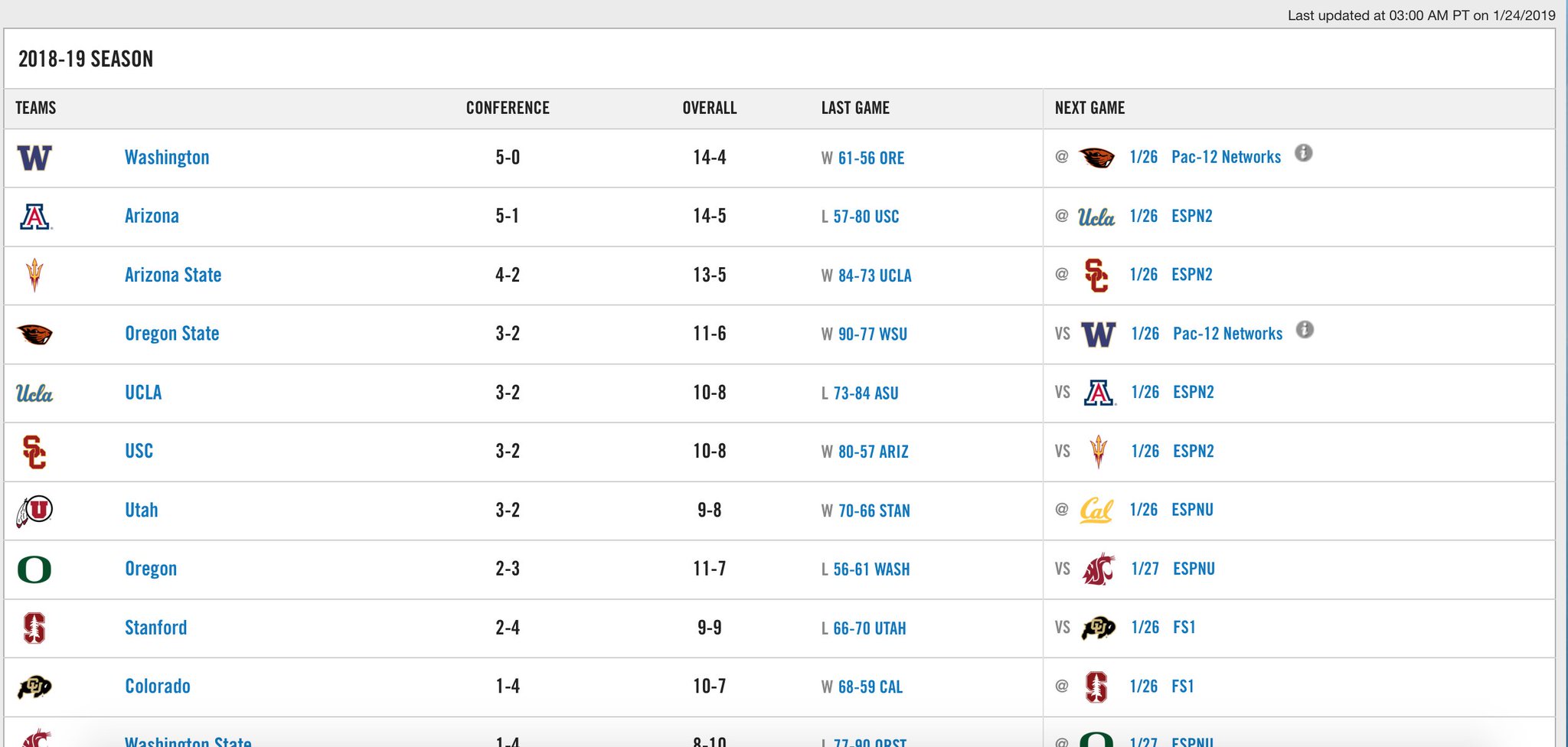
Task: Open the Utah team name link
Action: (x=142, y=511)
